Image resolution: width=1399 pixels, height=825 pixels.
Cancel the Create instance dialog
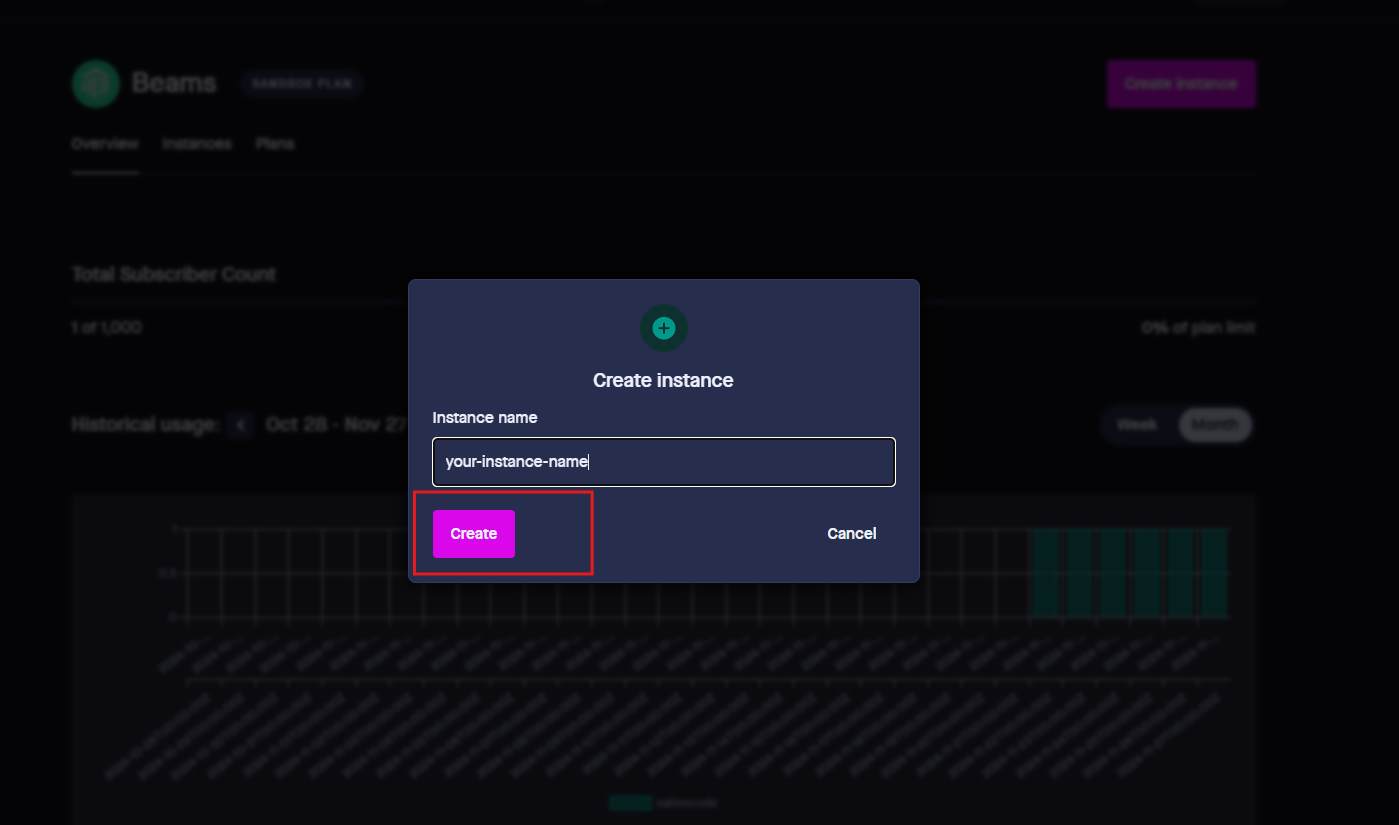pyautogui.click(x=851, y=534)
